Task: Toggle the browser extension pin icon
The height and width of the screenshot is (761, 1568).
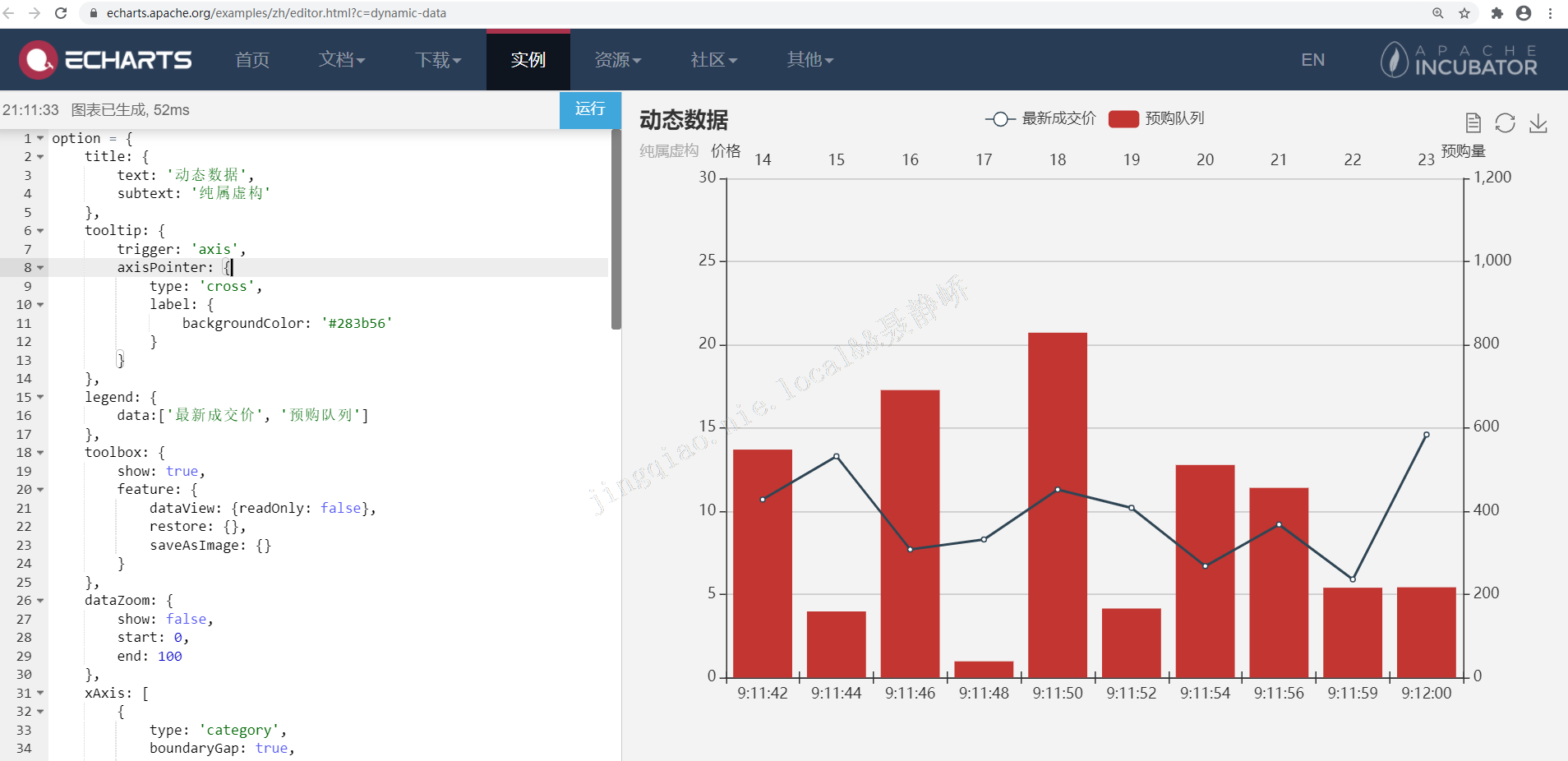Action: tap(1496, 13)
